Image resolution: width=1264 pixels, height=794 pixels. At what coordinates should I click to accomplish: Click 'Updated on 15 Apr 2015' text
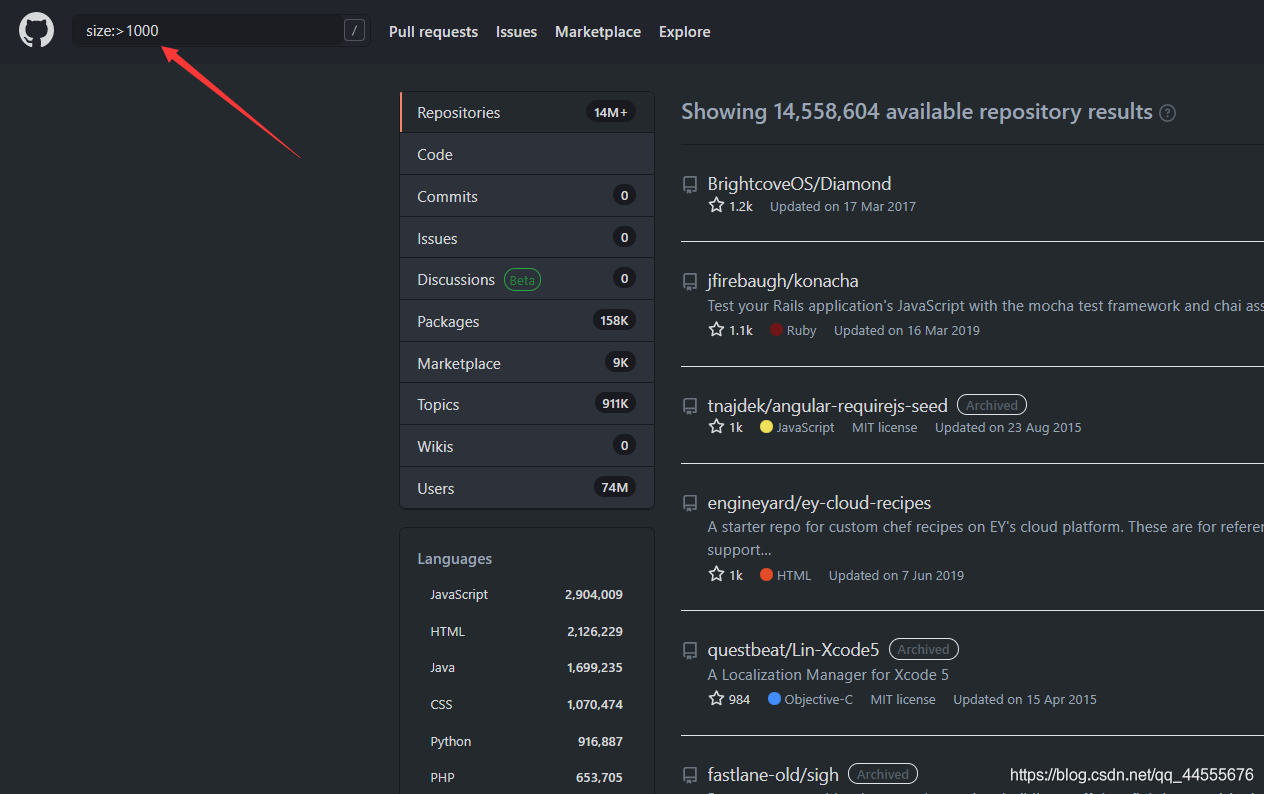pyautogui.click(x=1025, y=699)
